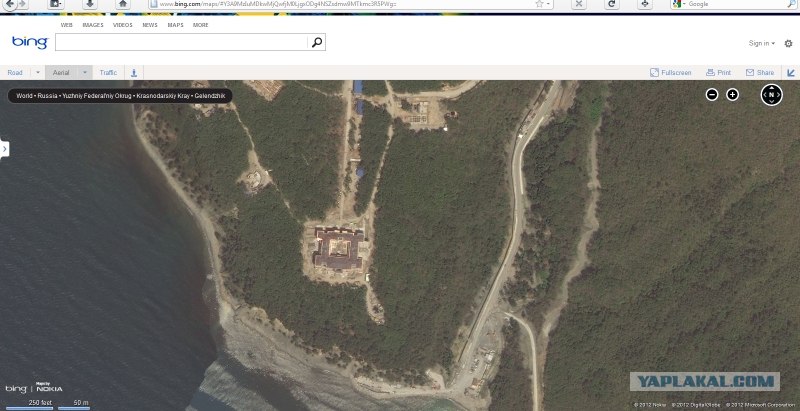Click the '50 m' scale label

(x=81, y=403)
